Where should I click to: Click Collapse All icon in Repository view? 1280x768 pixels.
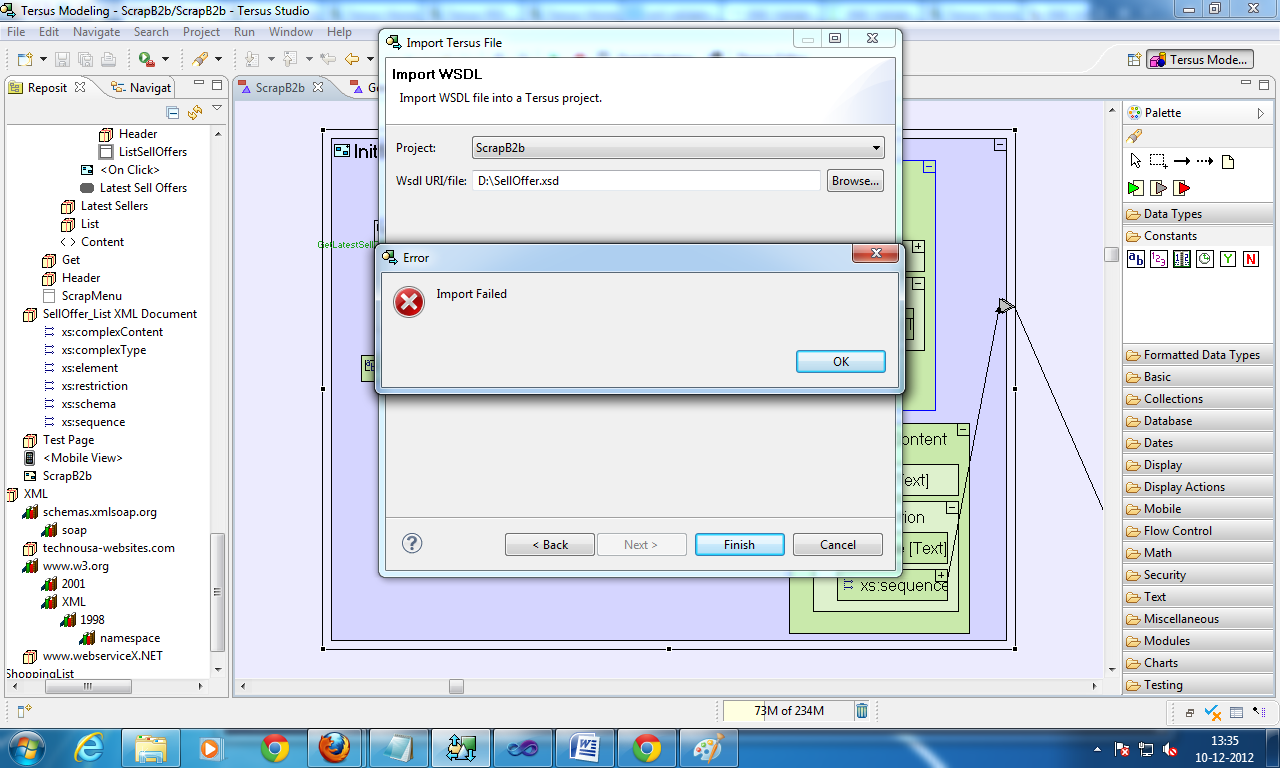tap(172, 113)
